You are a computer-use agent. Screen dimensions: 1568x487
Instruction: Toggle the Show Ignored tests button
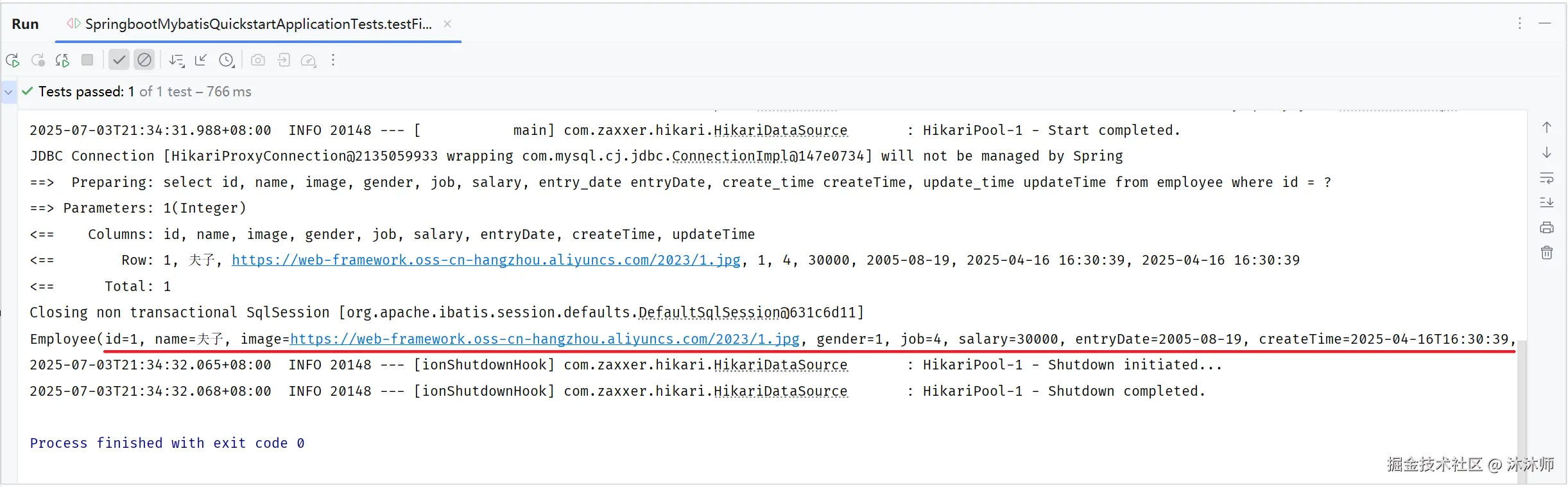pyautogui.click(x=144, y=60)
